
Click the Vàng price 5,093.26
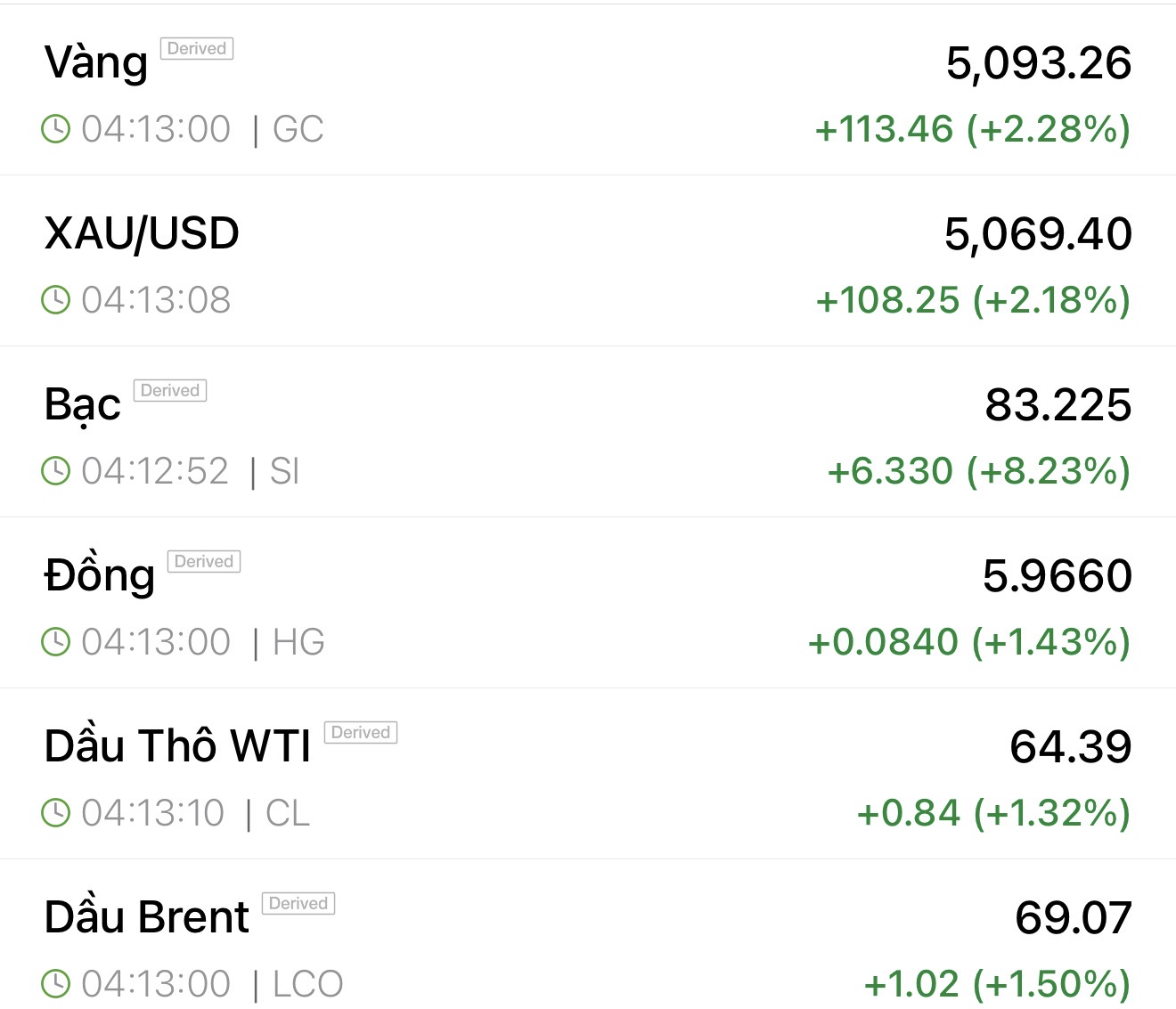click(x=1038, y=63)
